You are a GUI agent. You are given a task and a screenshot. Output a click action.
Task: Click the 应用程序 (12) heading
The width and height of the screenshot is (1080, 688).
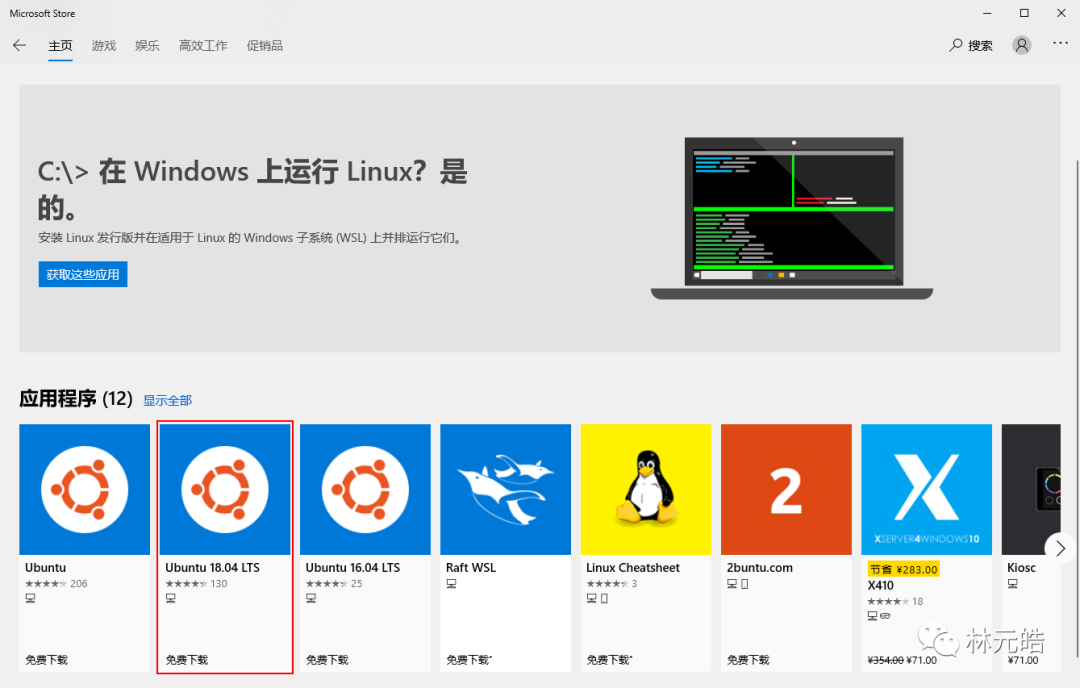point(76,399)
